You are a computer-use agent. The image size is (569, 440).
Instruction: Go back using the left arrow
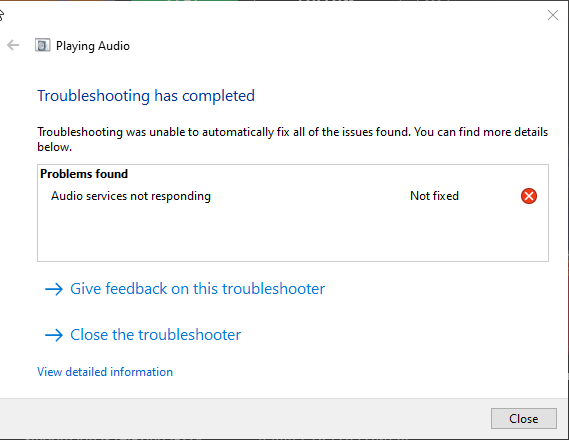pyautogui.click(x=13, y=45)
